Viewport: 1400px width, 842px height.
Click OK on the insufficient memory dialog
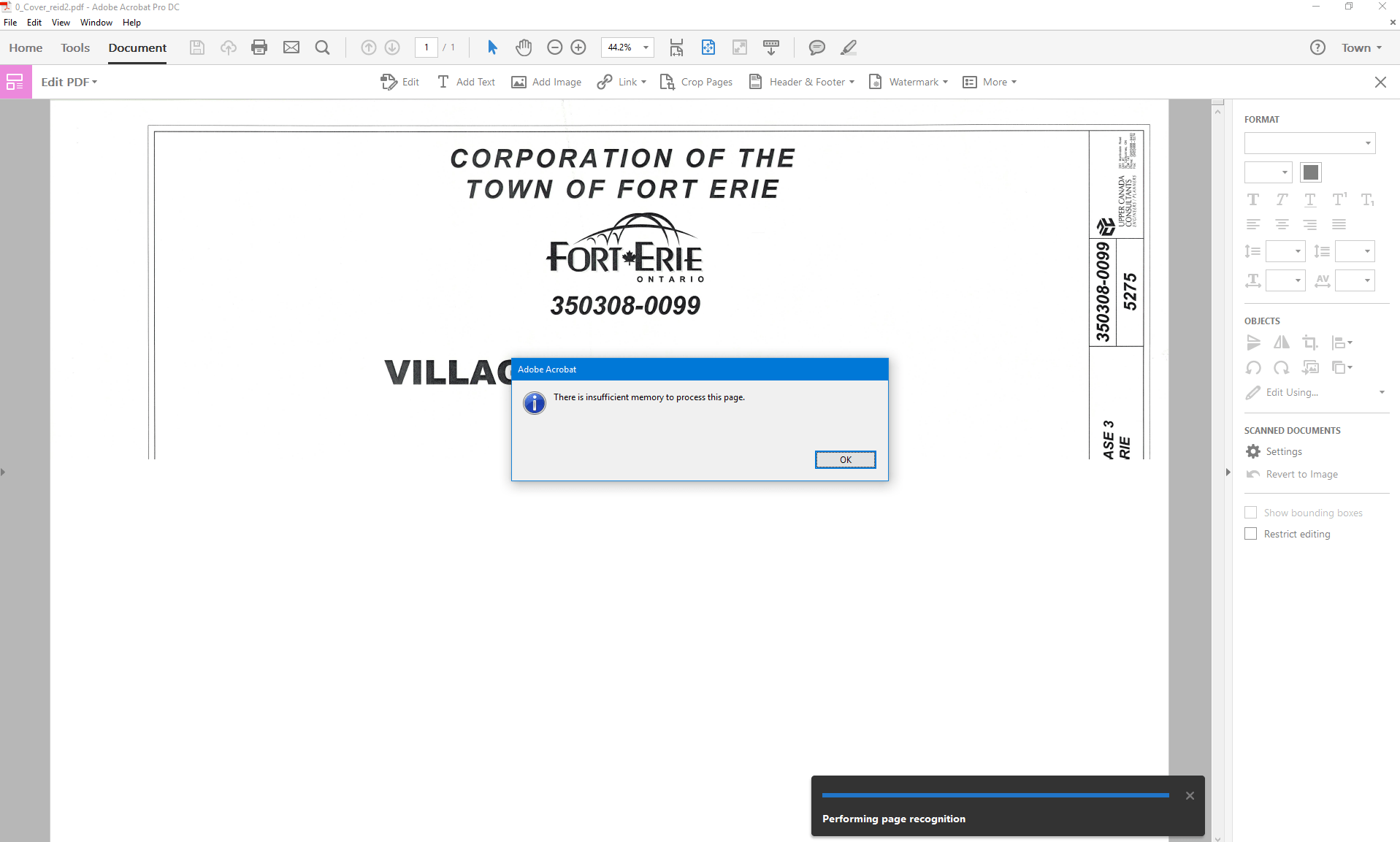[x=845, y=459]
